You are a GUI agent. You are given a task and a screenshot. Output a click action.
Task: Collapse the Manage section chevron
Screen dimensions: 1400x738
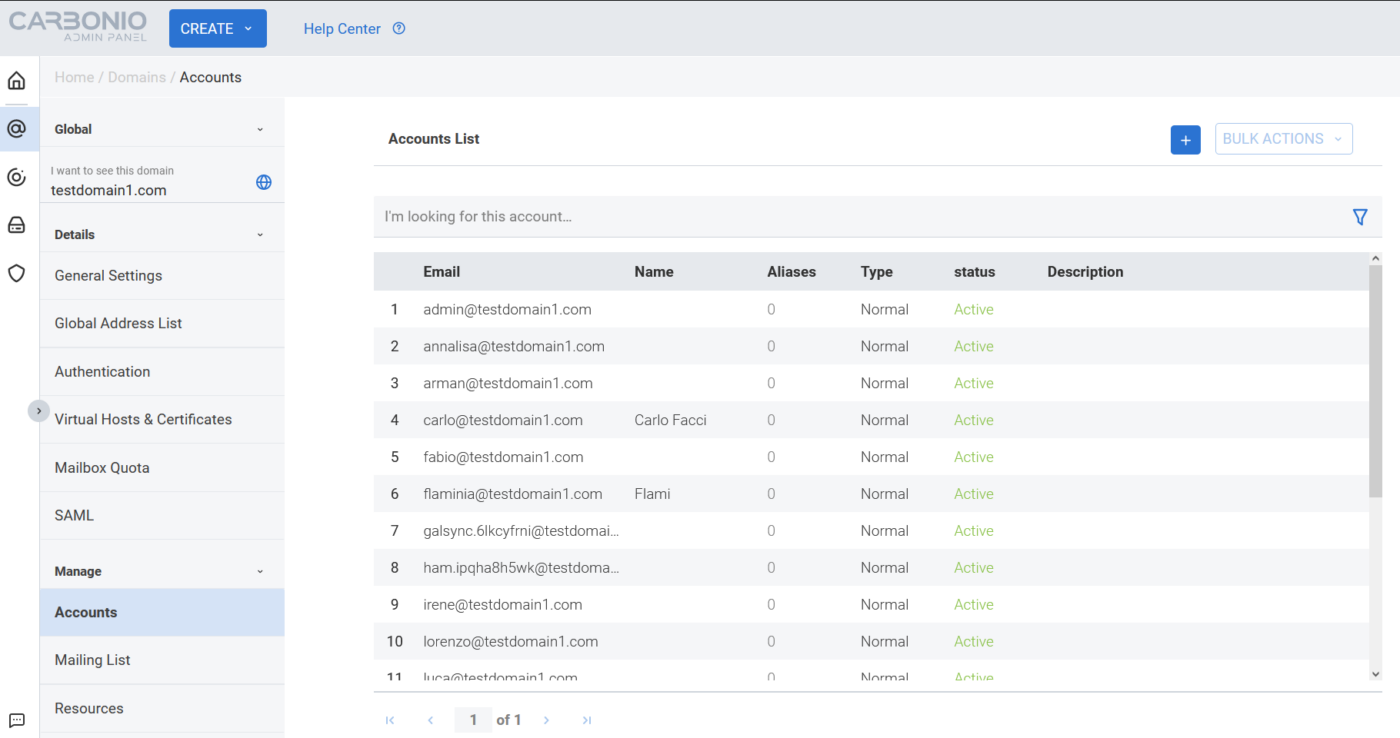[x=259, y=571]
